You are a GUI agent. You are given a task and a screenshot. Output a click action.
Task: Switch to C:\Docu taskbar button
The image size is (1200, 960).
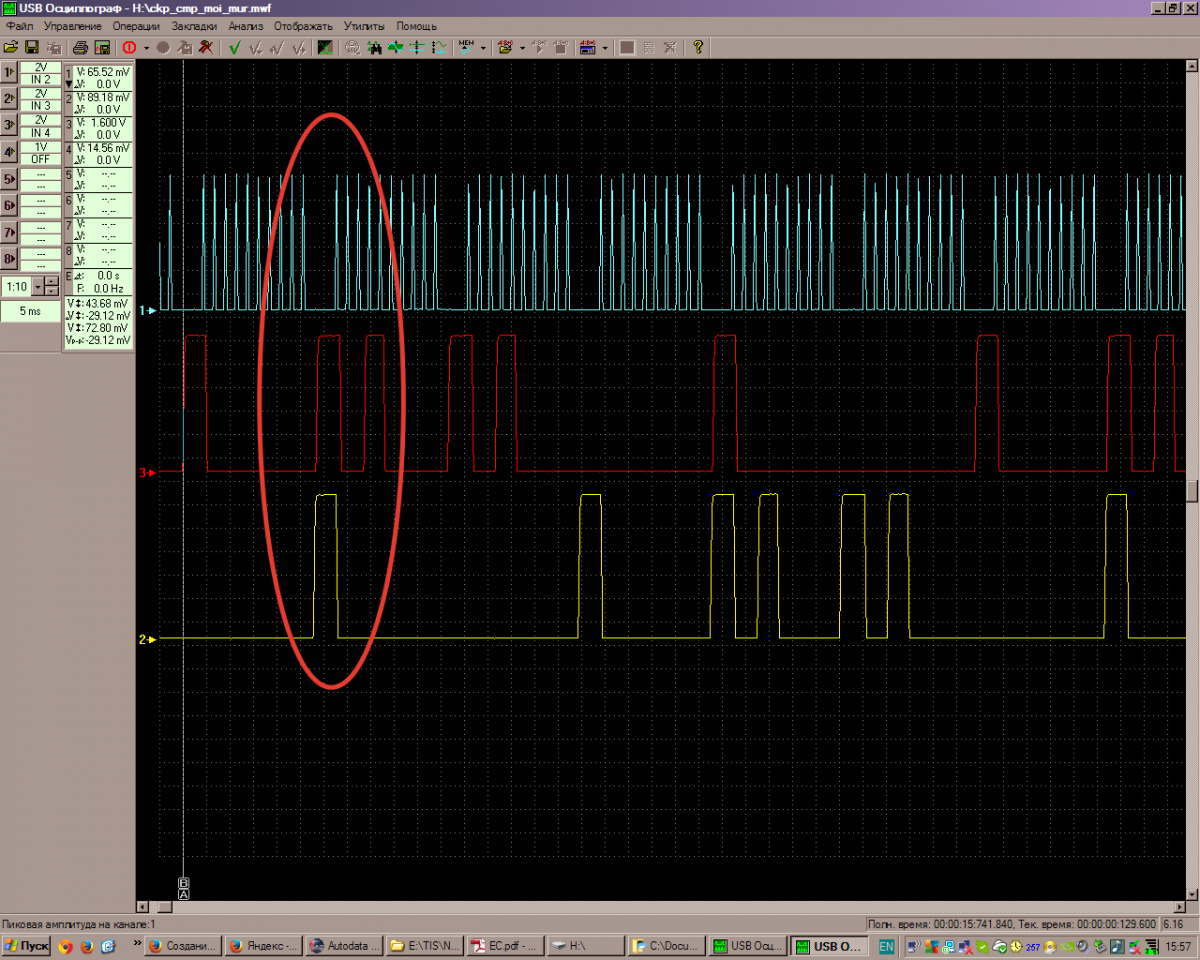tap(667, 946)
